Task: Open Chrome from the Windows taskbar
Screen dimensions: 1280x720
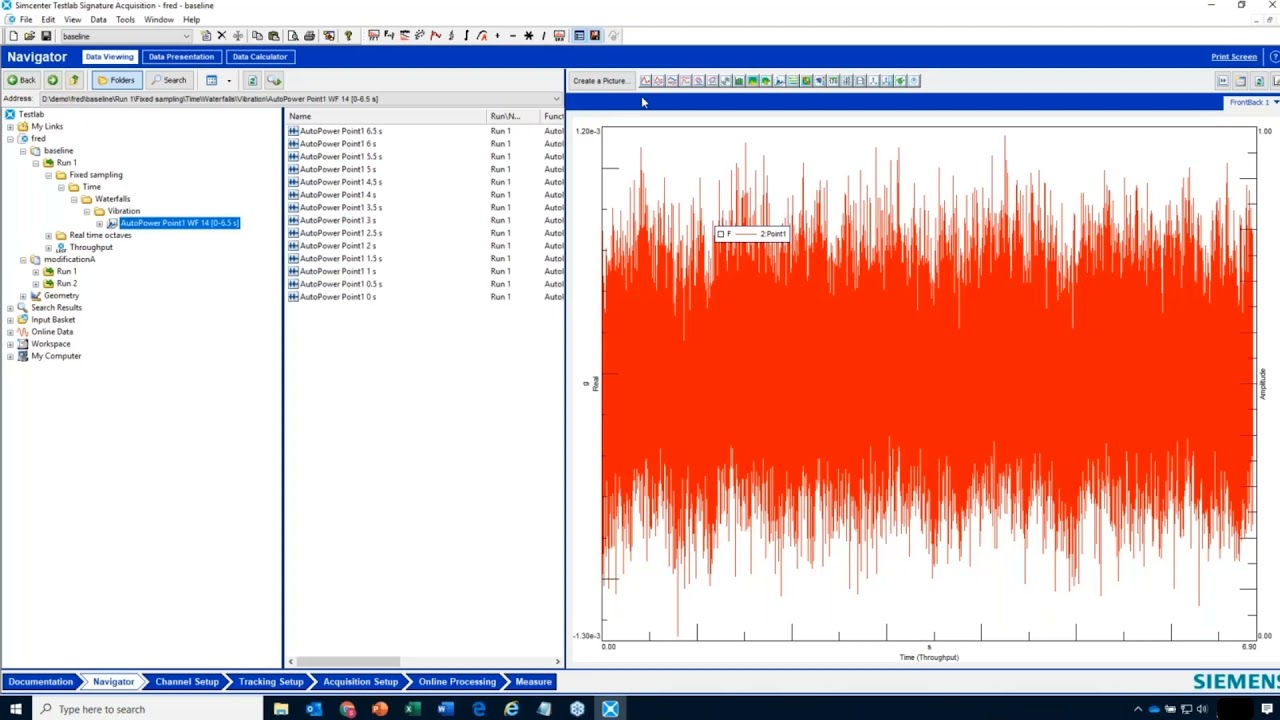Action: pos(347,709)
